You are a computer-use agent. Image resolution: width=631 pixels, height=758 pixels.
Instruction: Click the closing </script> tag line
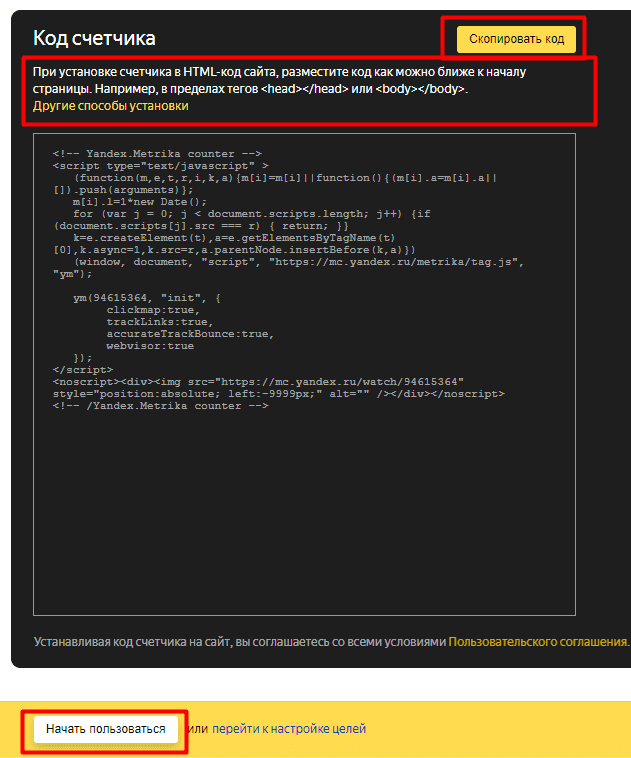pyautogui.click(x=76, y=370)
